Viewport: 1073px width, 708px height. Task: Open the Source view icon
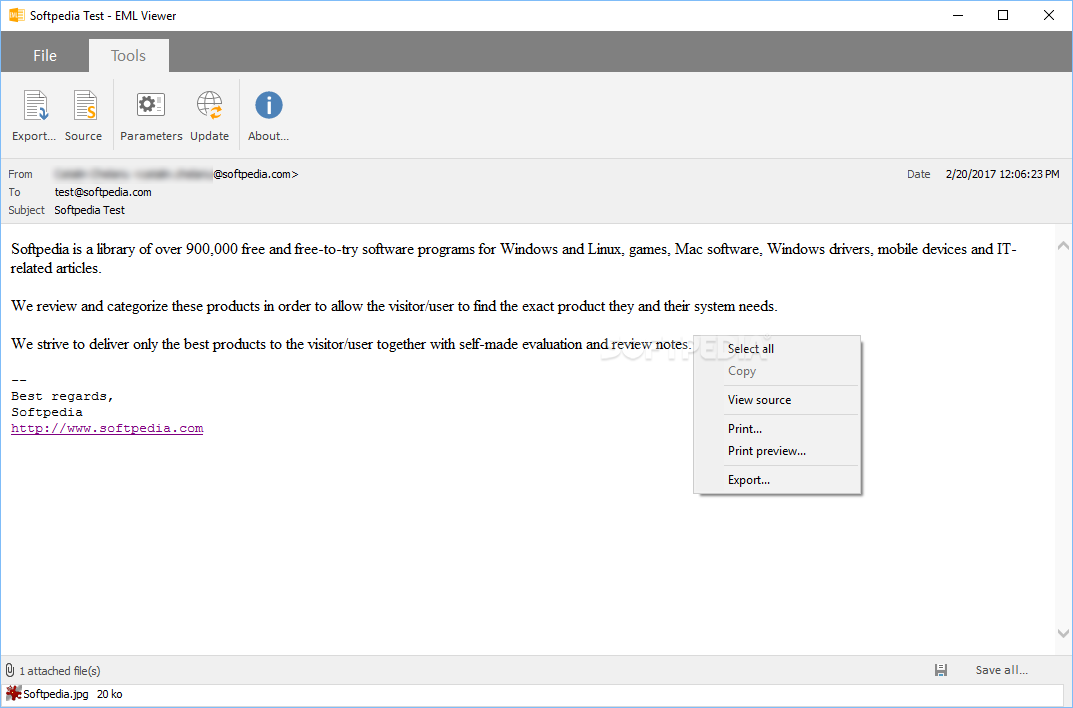pos(85,106)
